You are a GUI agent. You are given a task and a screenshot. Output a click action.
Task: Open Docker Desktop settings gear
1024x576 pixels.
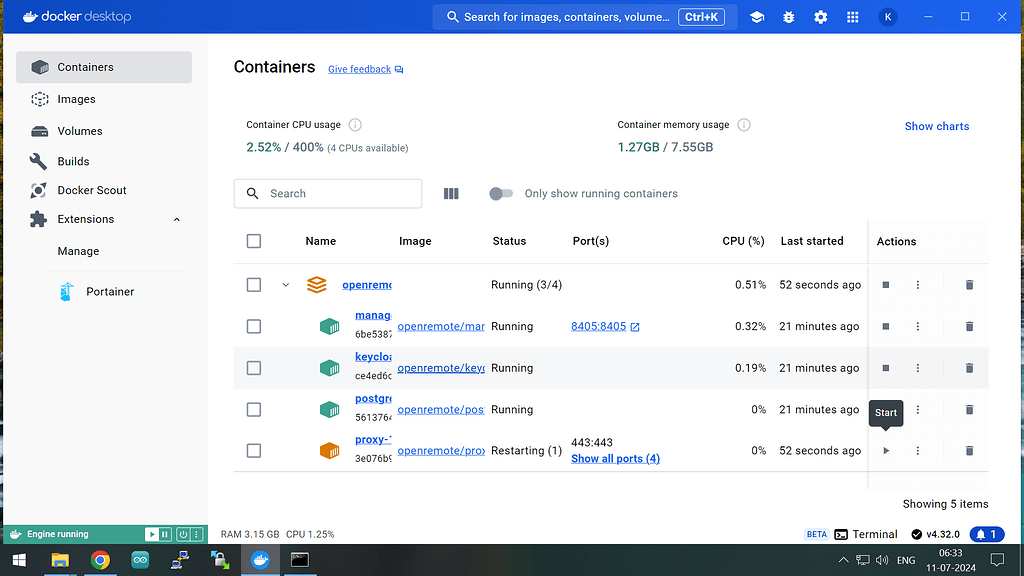[x=821, y=17]
